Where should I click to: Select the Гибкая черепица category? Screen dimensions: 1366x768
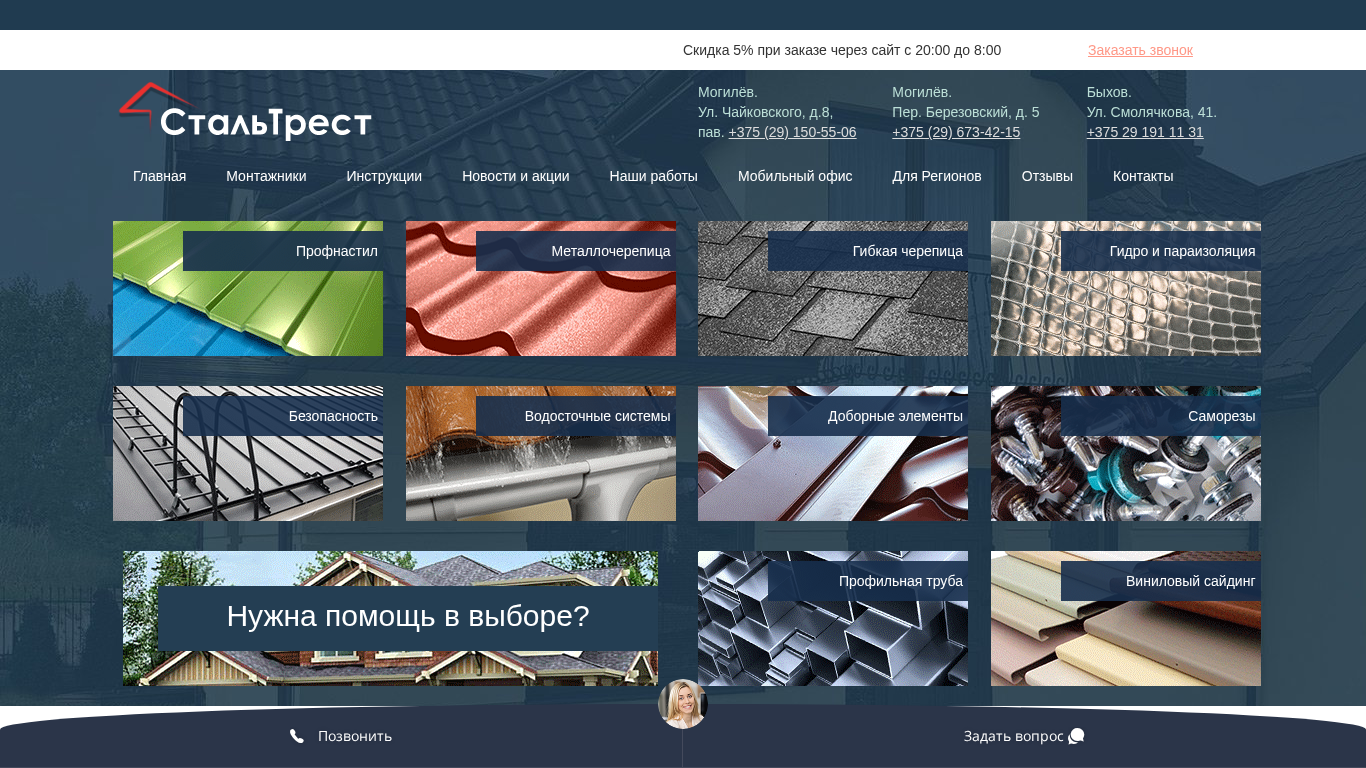[x=833, y=288]
